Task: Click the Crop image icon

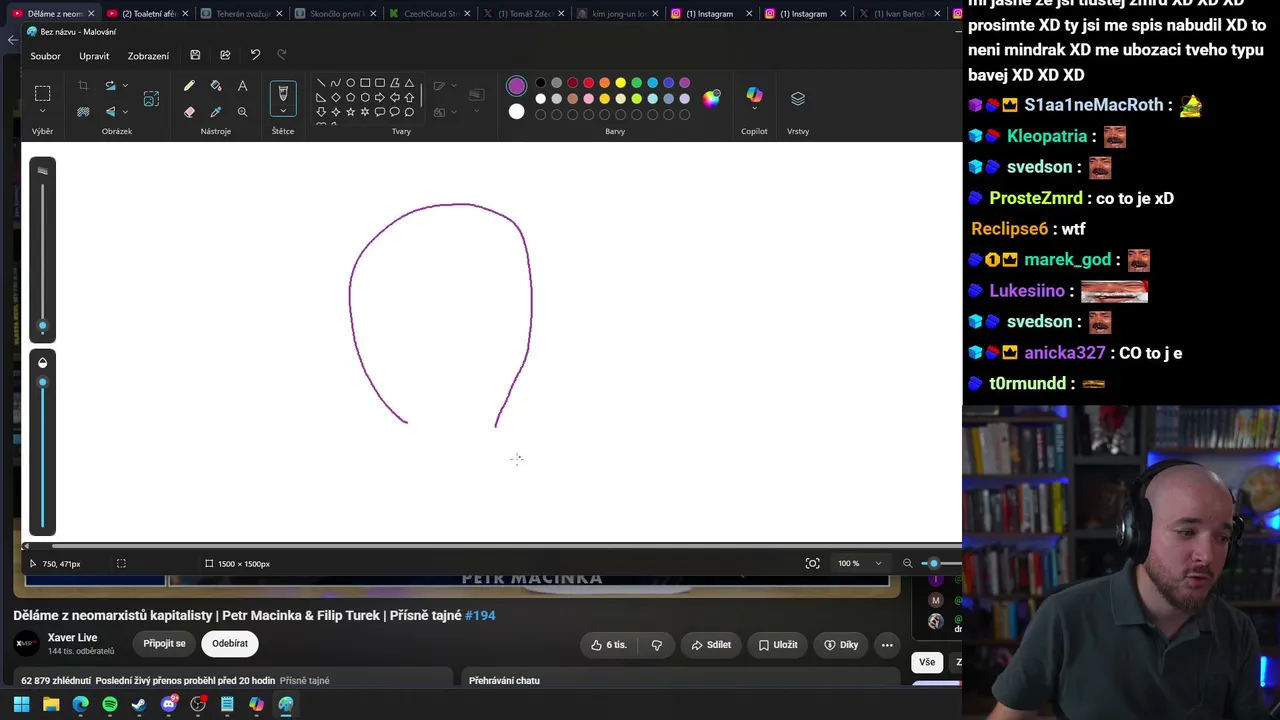Action: pos(83,86)
